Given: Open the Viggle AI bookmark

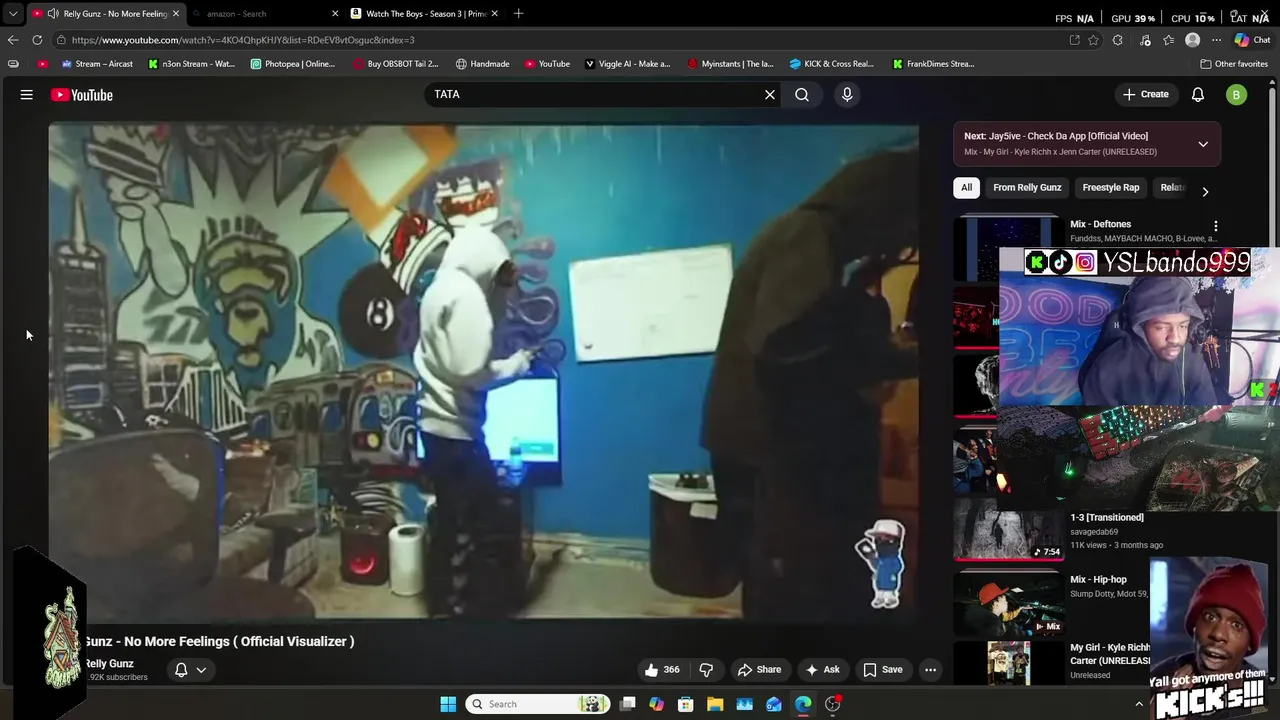Looking at the screenshot, I should coord(627,64).
